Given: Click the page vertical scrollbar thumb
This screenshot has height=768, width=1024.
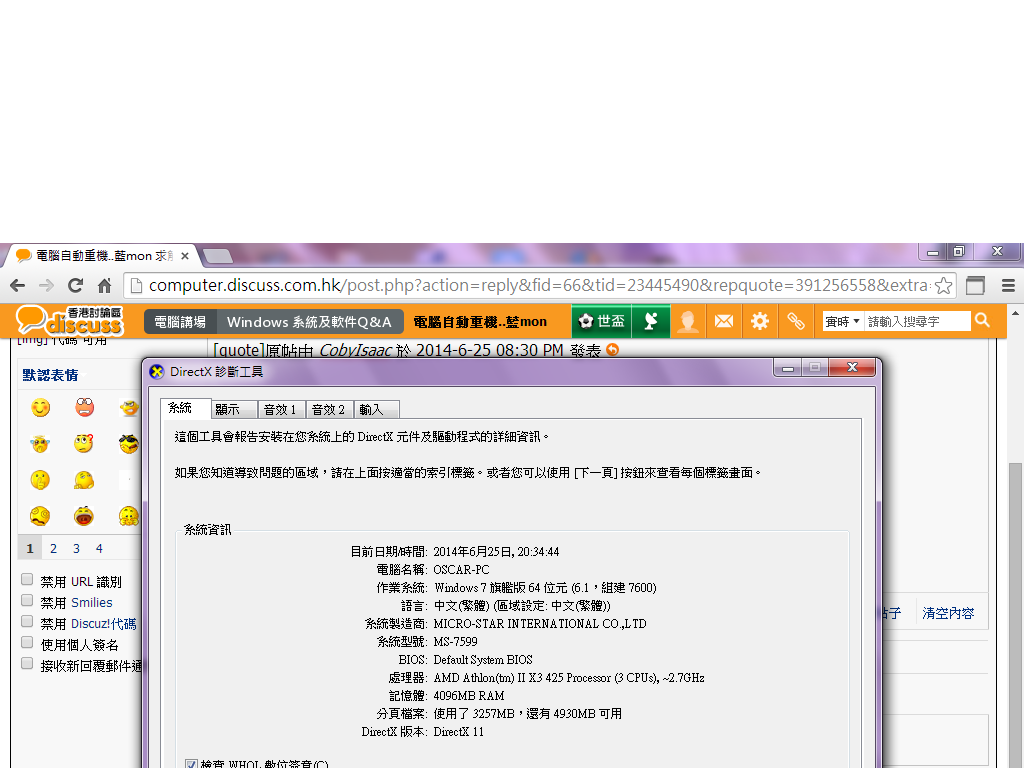Looking at the screenshot, I should click(x=1016, y=615).
